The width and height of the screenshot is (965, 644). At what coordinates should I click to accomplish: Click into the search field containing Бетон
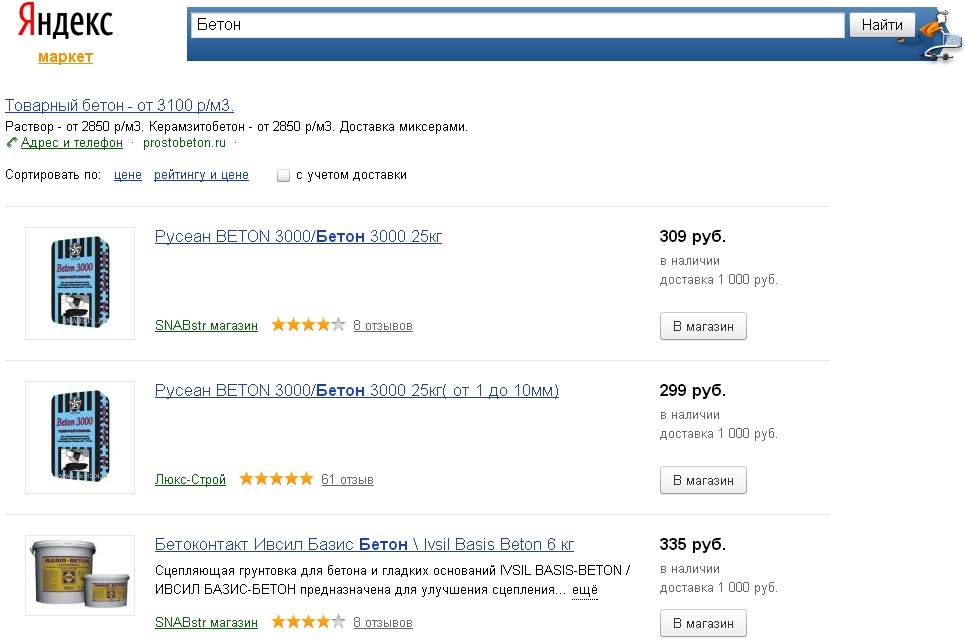[517, 25]
